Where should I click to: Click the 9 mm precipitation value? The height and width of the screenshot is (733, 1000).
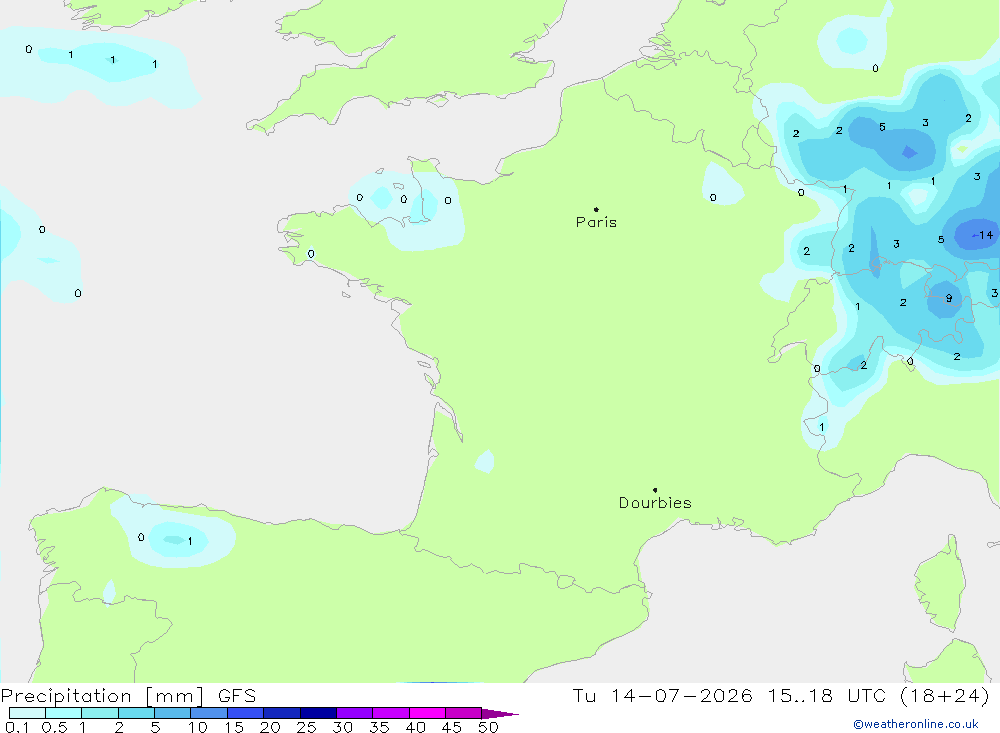[x=949, y=298]
